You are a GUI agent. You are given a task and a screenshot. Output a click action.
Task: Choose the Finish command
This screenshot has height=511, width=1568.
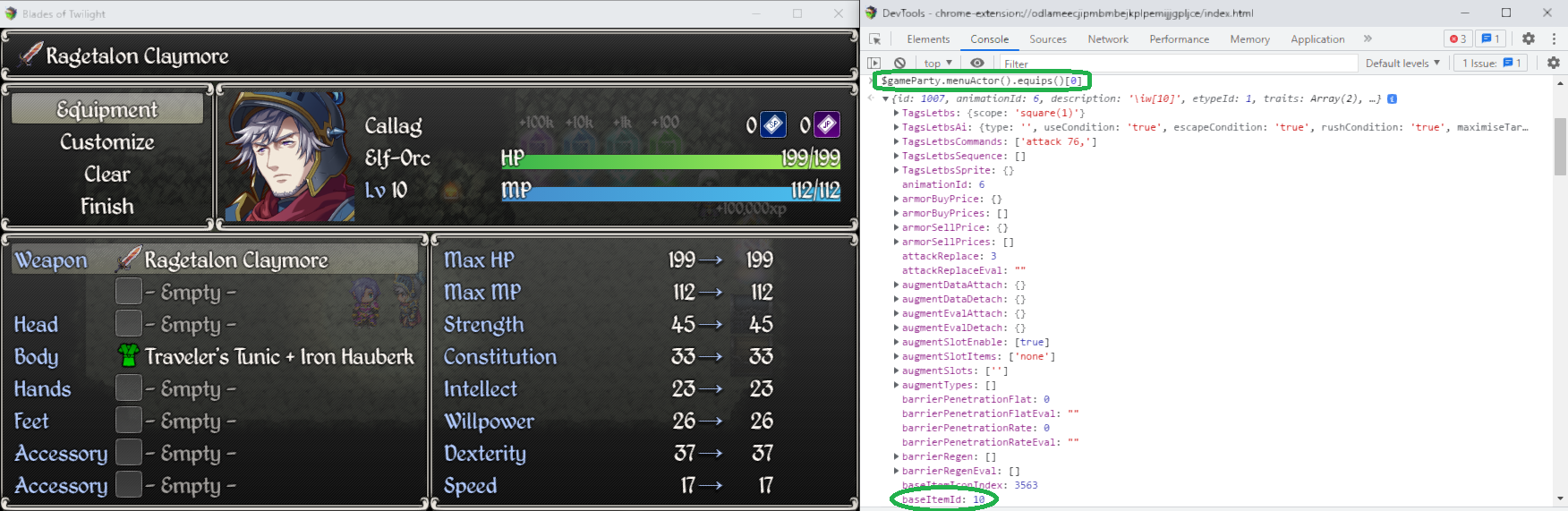pos(107,206)
